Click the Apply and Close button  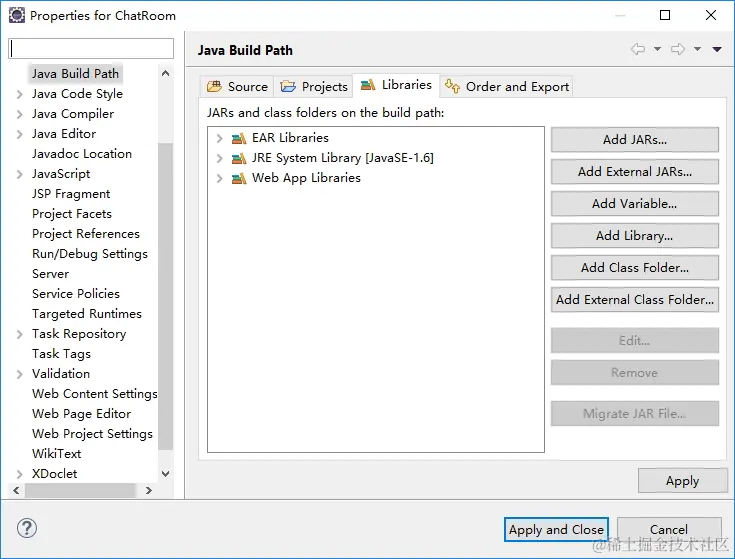pyautogui.click(x=556, y=529)
